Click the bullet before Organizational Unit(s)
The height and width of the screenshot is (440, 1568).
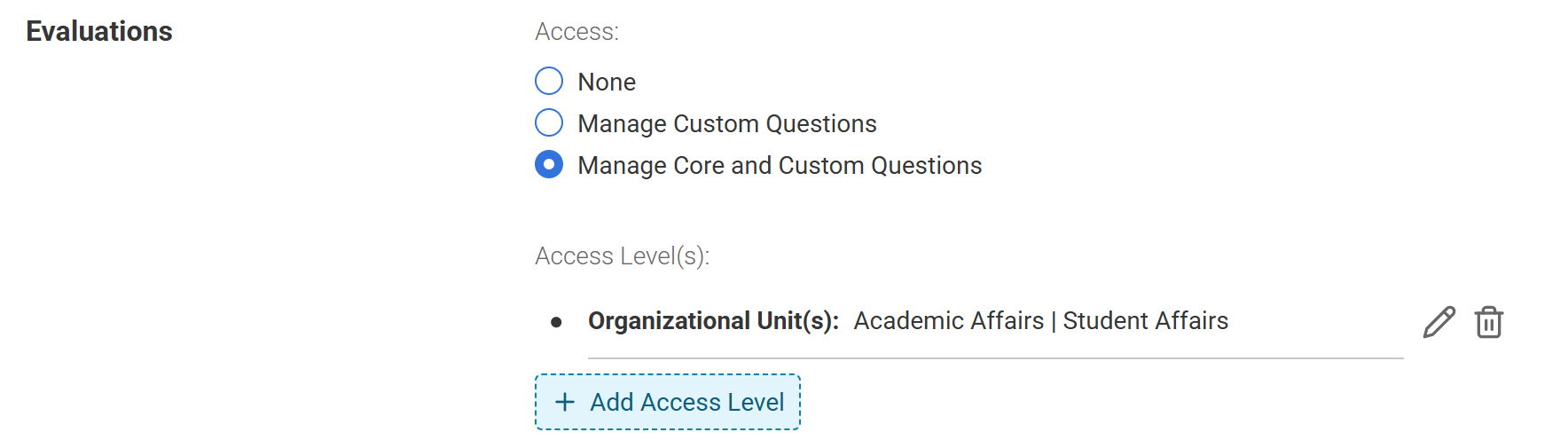556,322
